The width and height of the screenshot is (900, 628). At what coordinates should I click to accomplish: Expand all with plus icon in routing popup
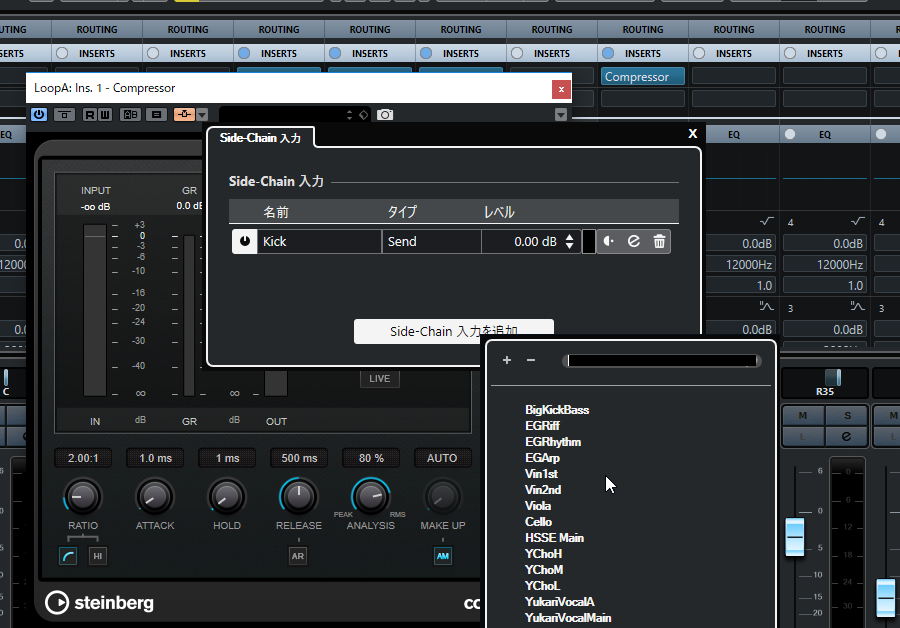pos(507,360)
